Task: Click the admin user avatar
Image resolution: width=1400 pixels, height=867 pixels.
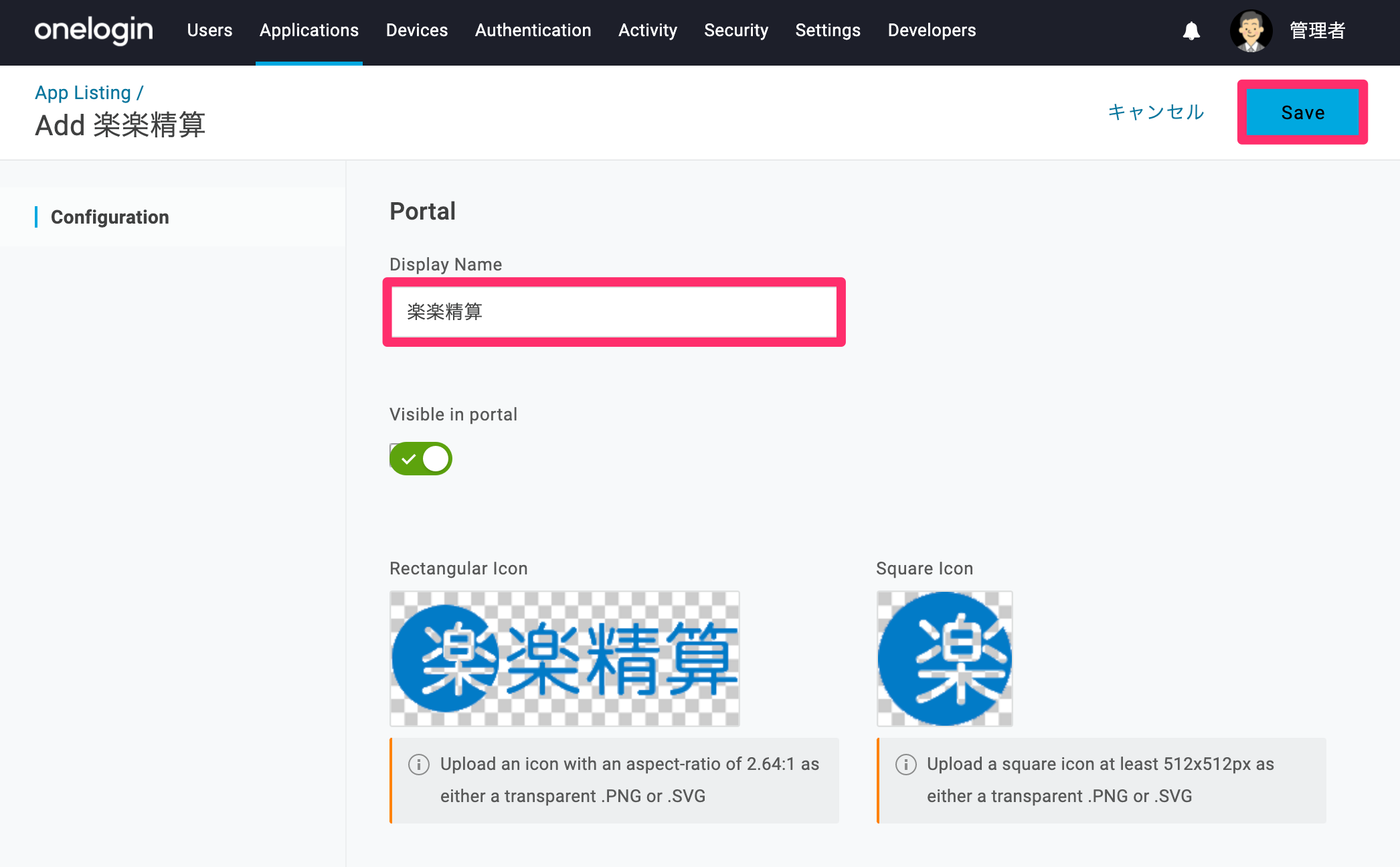Action: (x=1251, y=31)
